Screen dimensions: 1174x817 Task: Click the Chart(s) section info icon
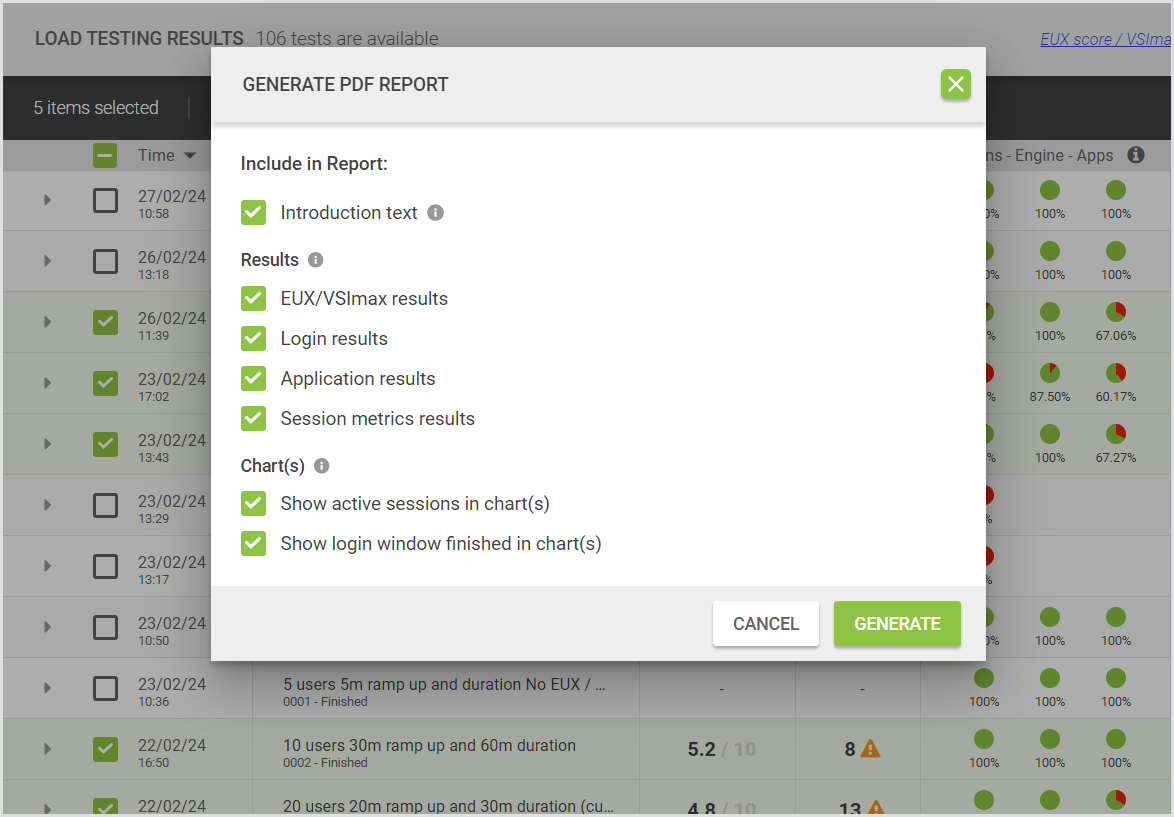pos(321,466)
